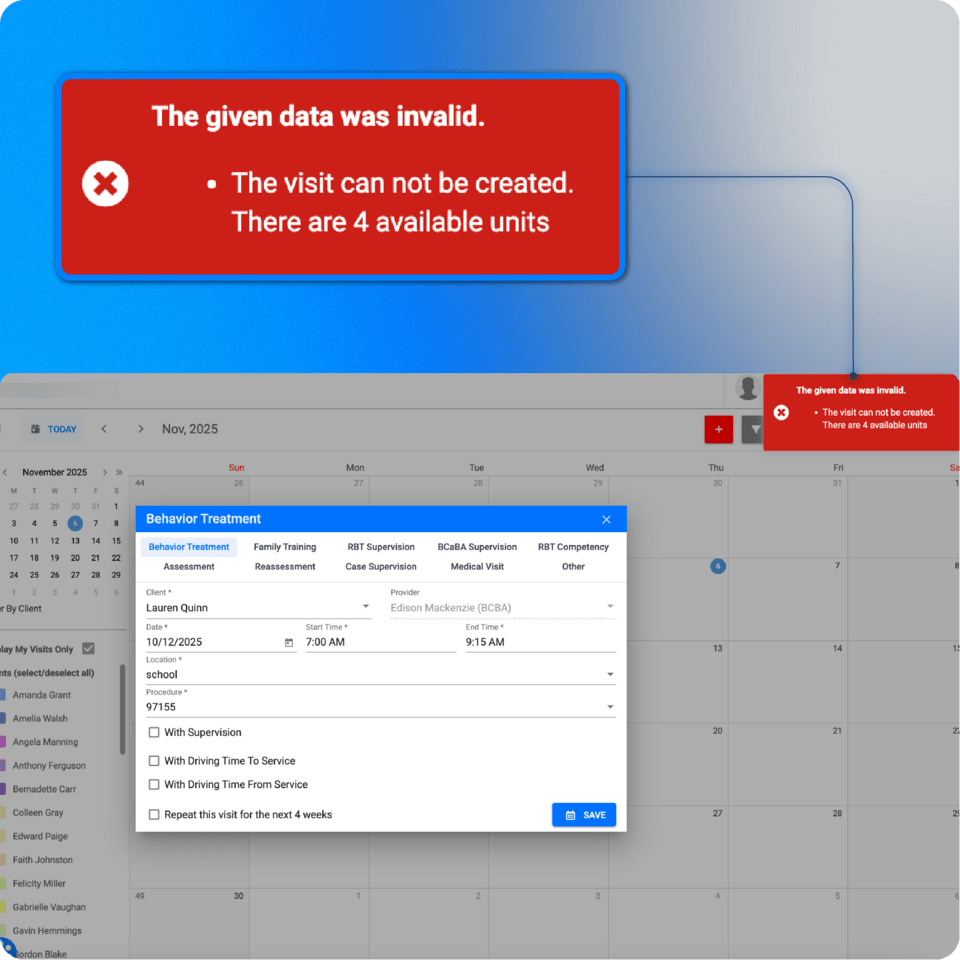Select the Medical Visit tab
The width and height of the screenshot is (960, 960).
click(x=477, y=567)
